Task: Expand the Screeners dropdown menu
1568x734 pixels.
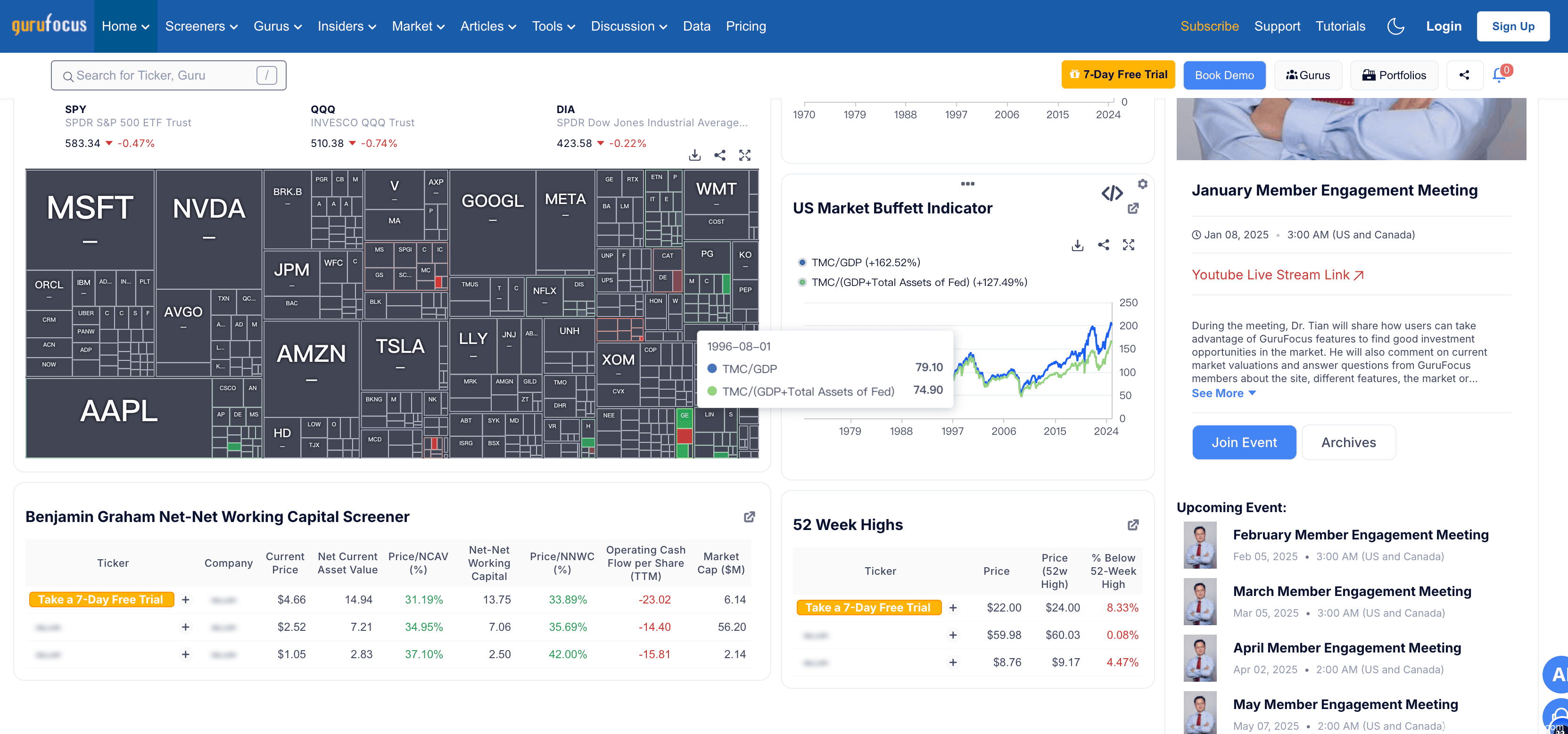Action: 201,26
